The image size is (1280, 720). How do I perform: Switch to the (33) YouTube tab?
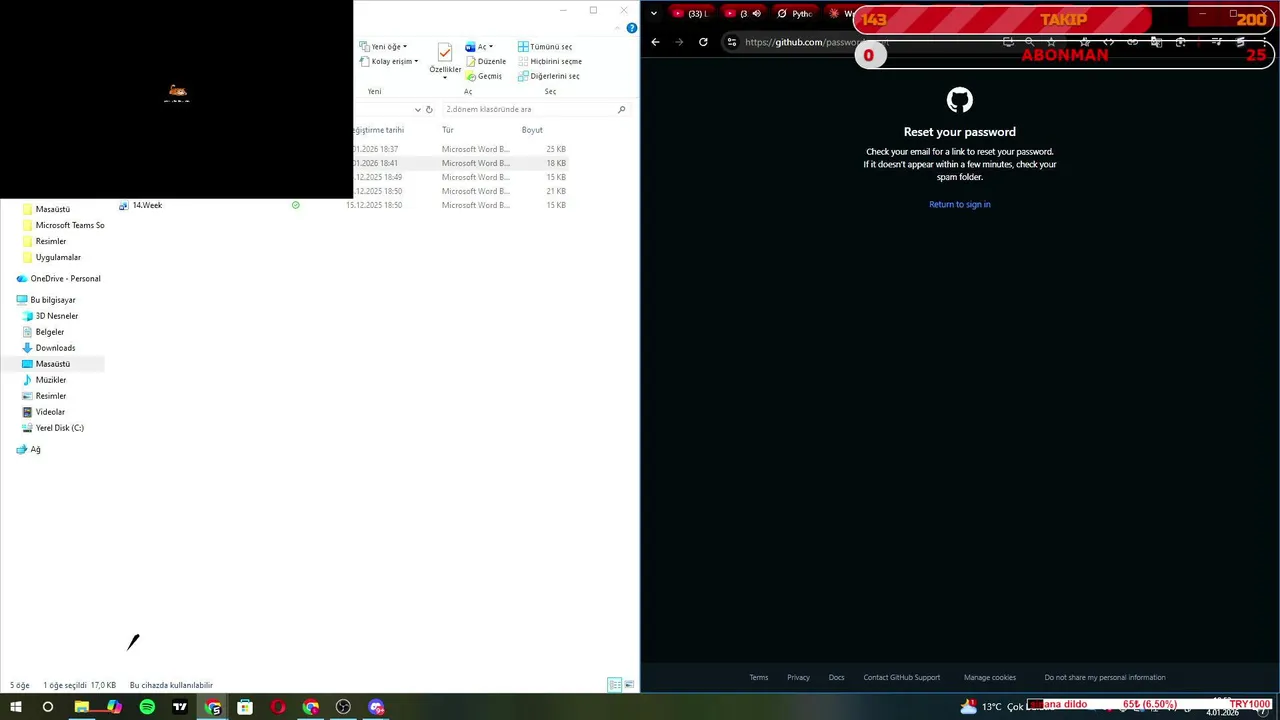tap(690, 13)
